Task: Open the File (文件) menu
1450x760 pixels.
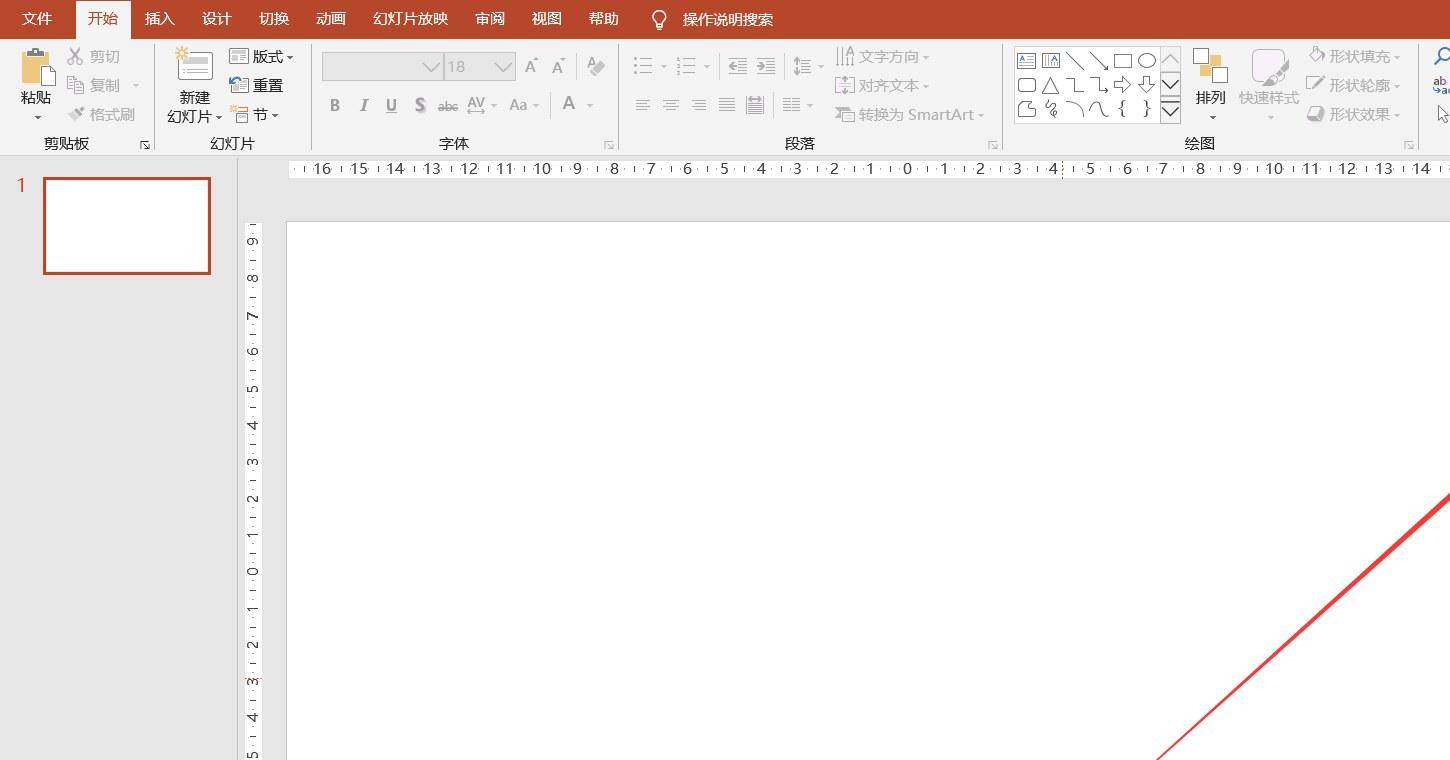Action: [x=37, y=19]
